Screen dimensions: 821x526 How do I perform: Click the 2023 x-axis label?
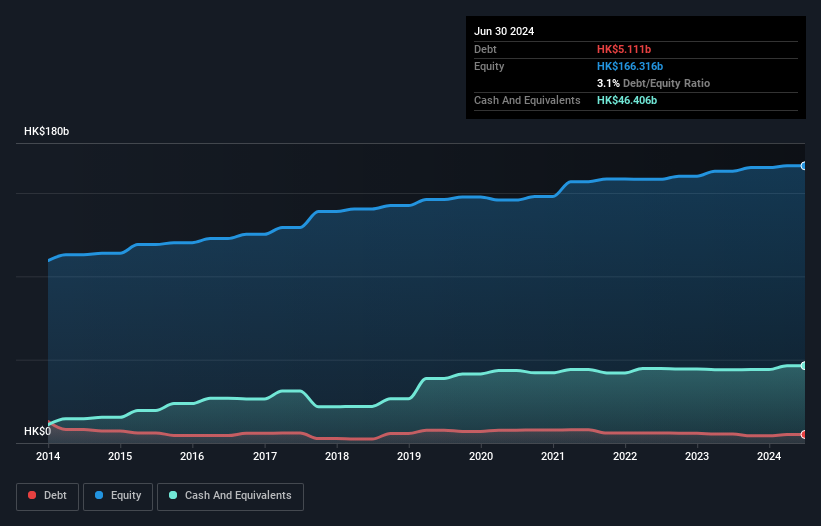coord(697,456)
